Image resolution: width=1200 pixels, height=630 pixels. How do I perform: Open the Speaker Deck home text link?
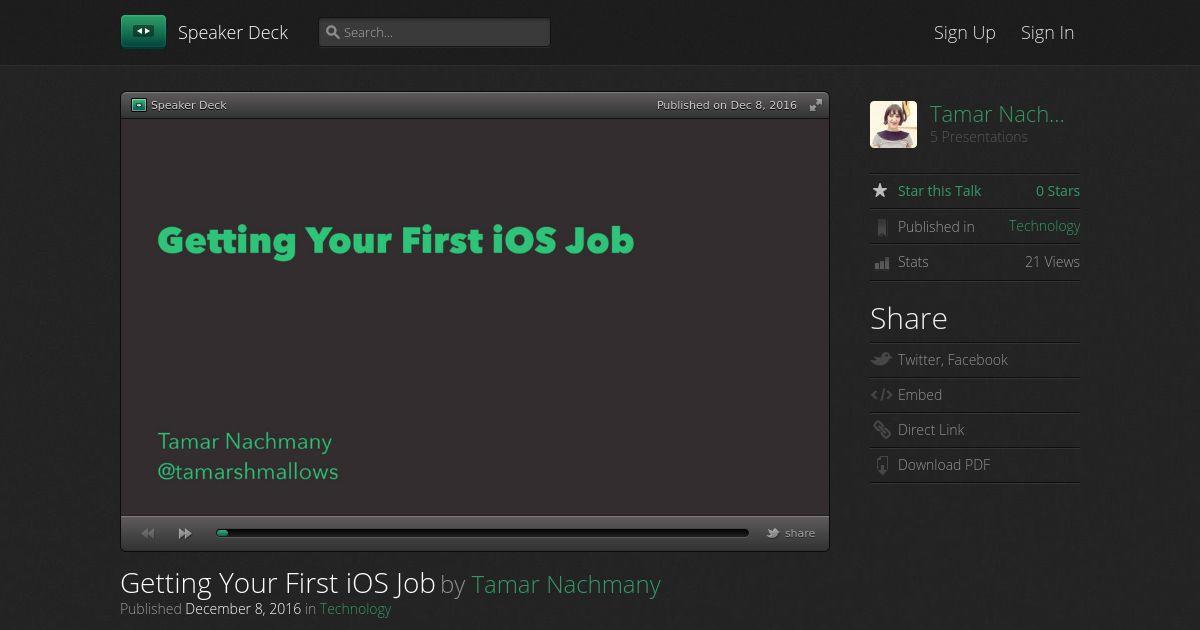pos(233,33)
